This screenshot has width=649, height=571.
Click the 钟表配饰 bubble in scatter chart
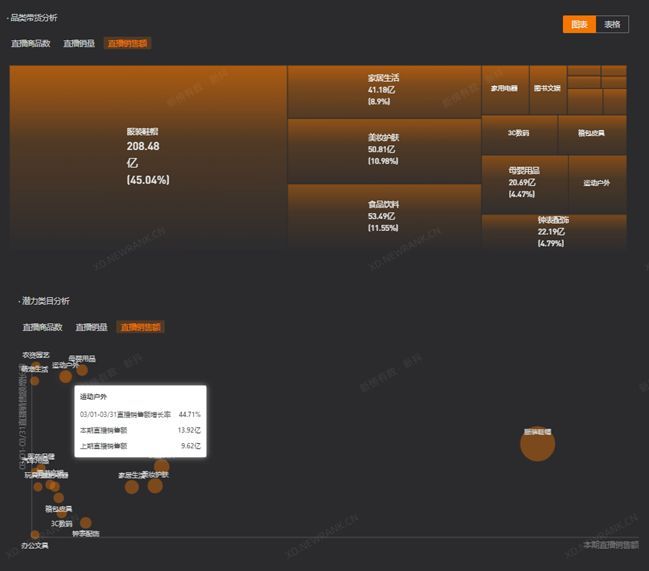click(86, 523)
